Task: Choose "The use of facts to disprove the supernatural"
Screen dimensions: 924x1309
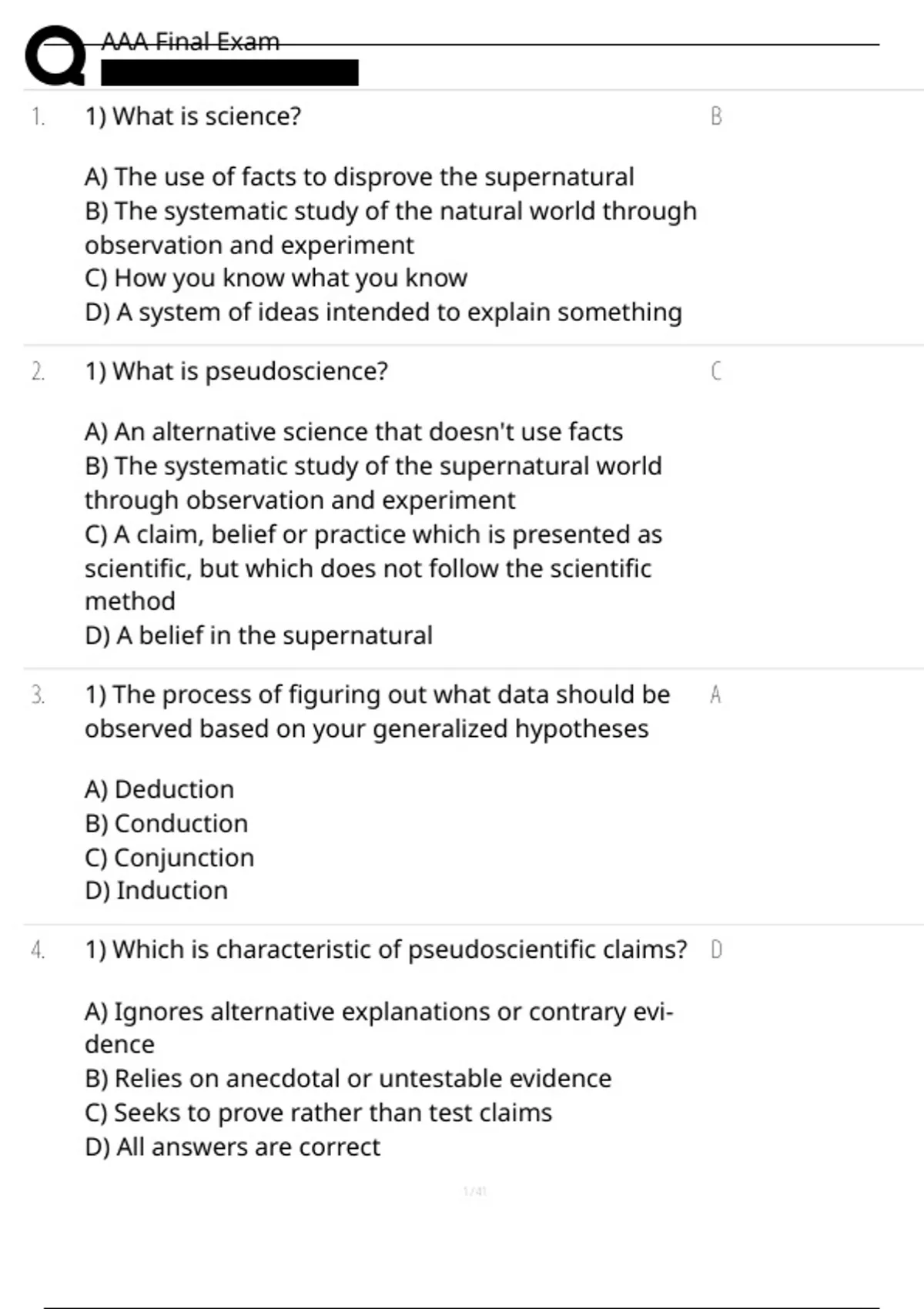Action: [360, 177]
